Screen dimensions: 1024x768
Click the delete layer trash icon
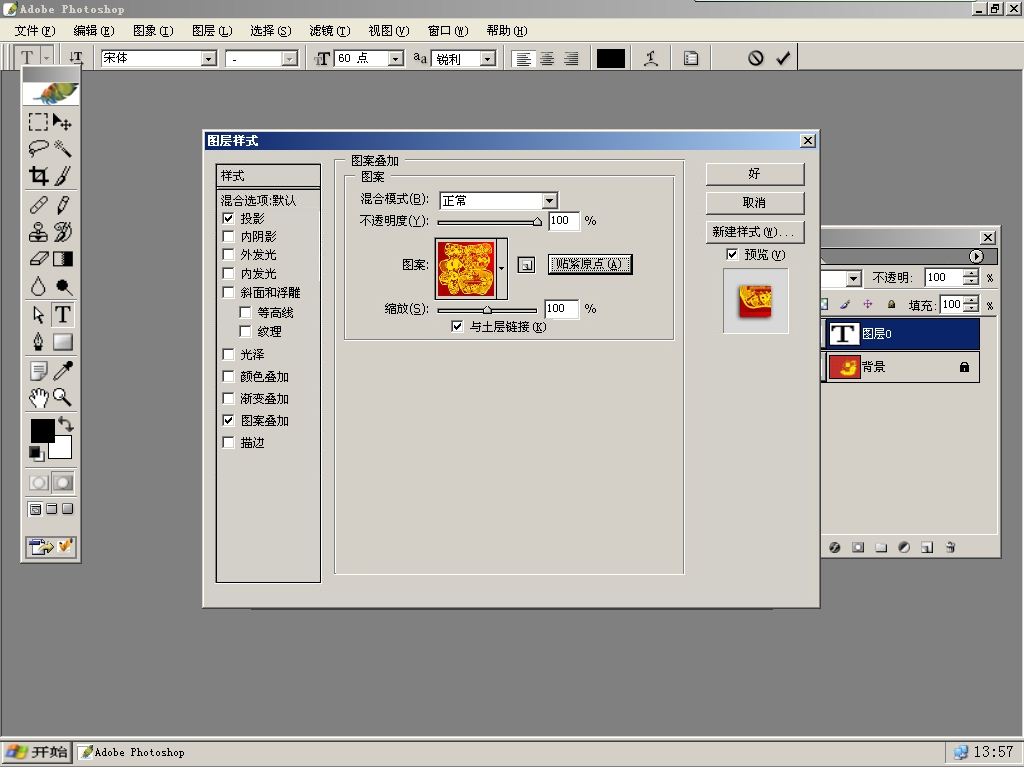click(x=950, y=547)
